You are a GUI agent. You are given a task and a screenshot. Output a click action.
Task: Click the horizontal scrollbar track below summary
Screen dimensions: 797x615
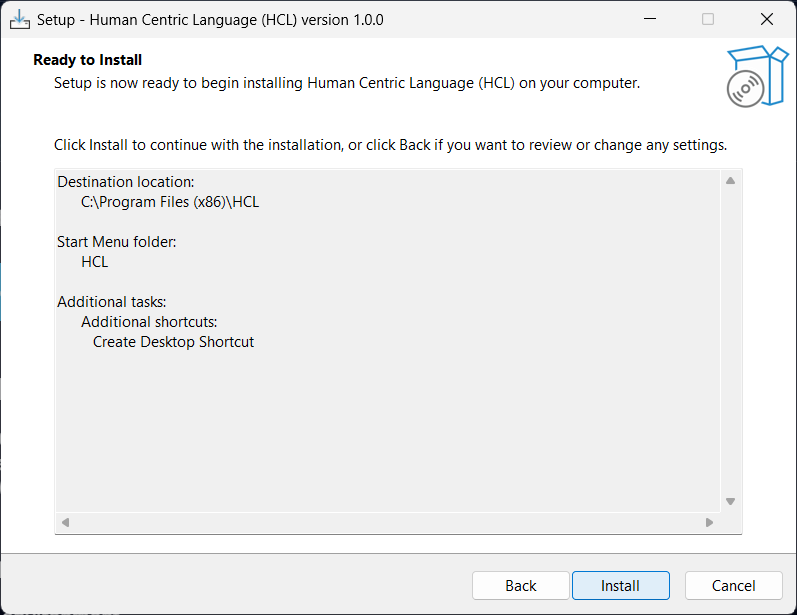[387, 522]
